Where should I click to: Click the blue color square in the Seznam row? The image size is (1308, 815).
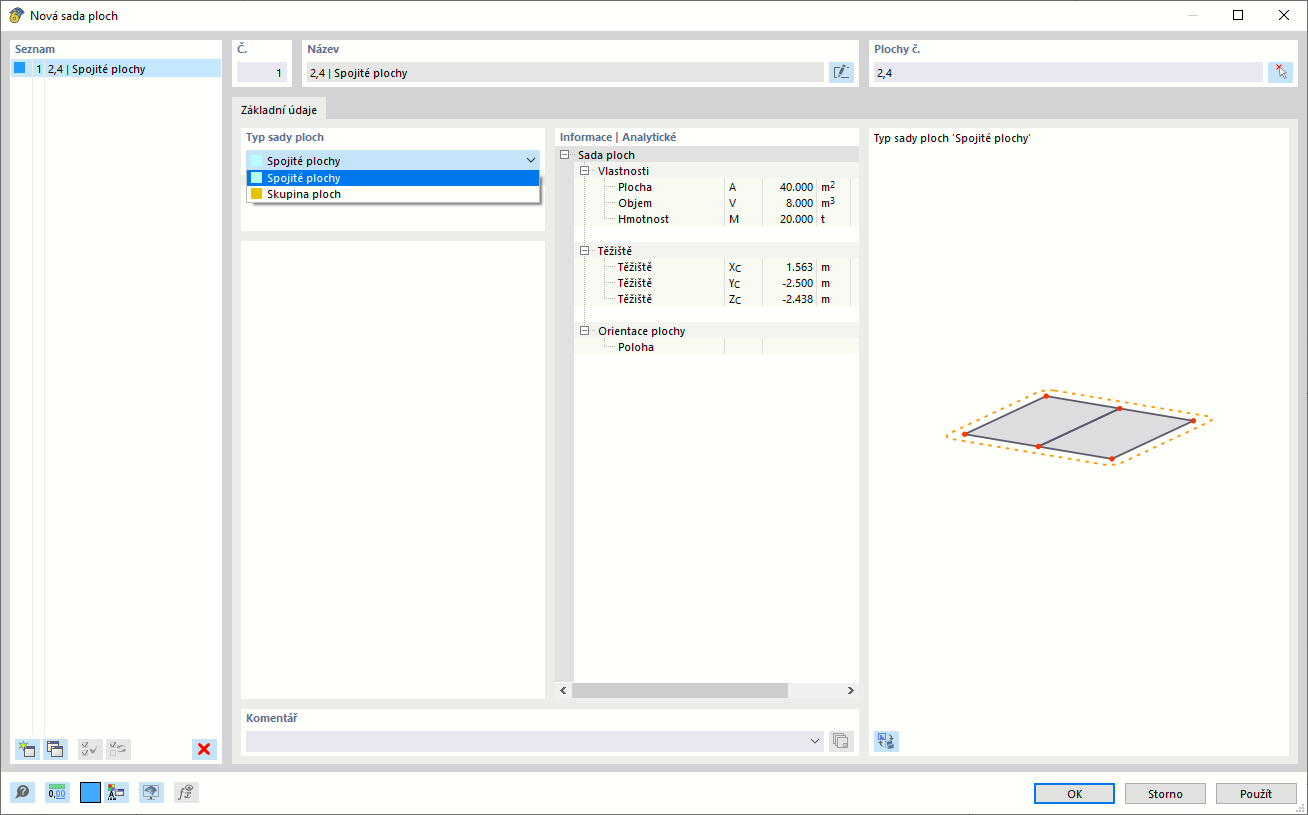[x=19, y=68]
